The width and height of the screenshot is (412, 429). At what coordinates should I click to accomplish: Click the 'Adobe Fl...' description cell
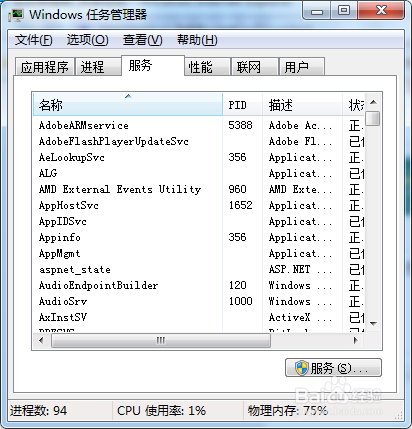pos(300,141)
